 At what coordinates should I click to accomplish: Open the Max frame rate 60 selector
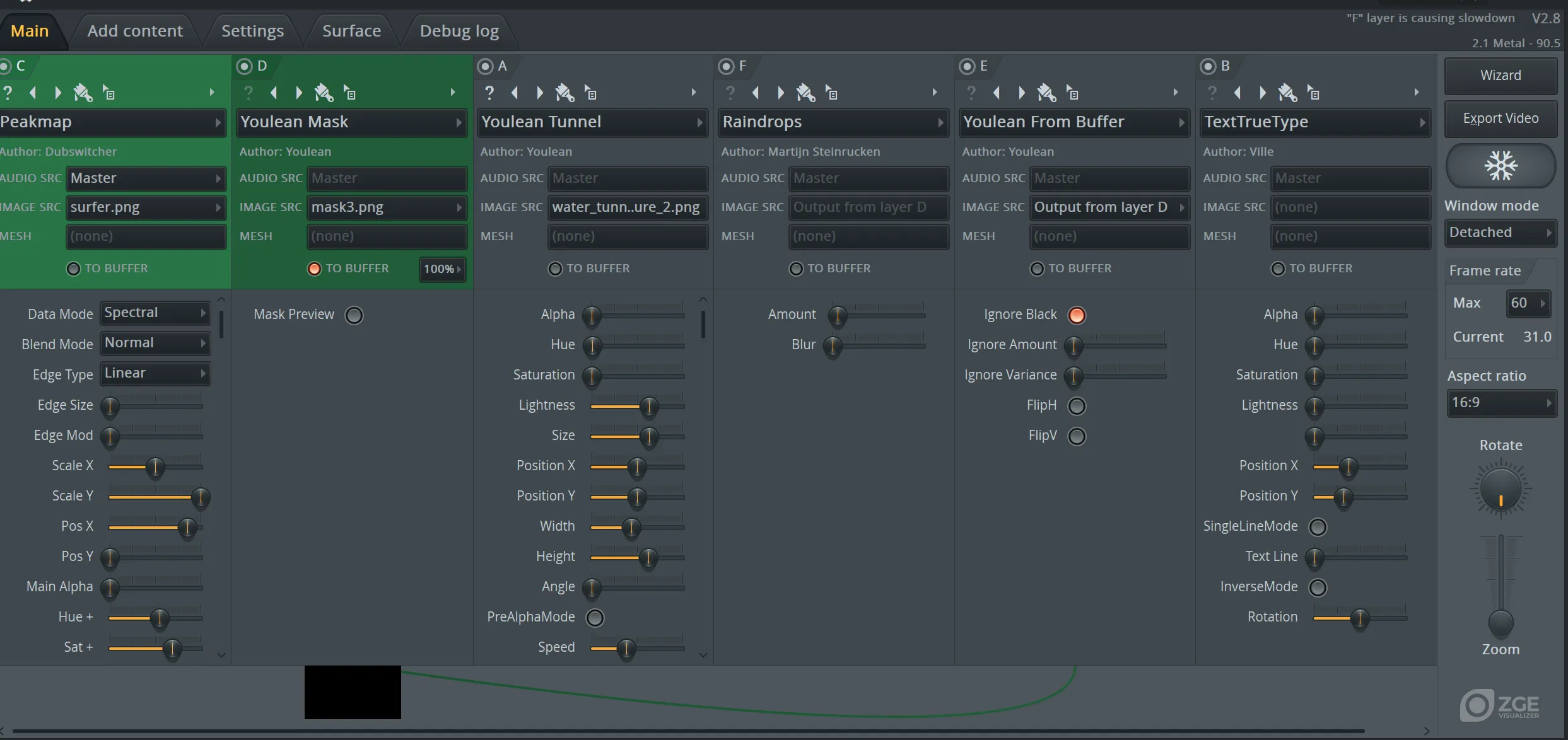(x=1528, y=303)
